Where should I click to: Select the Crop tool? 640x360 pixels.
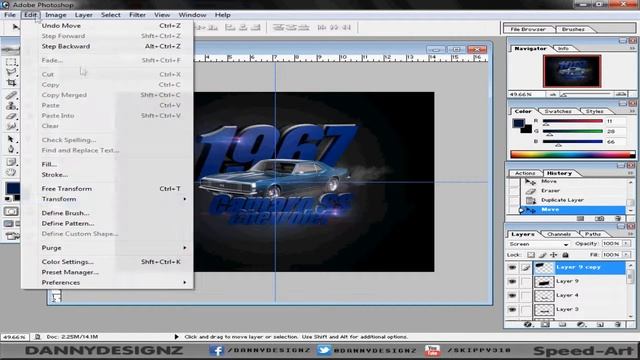pos(11,83)
